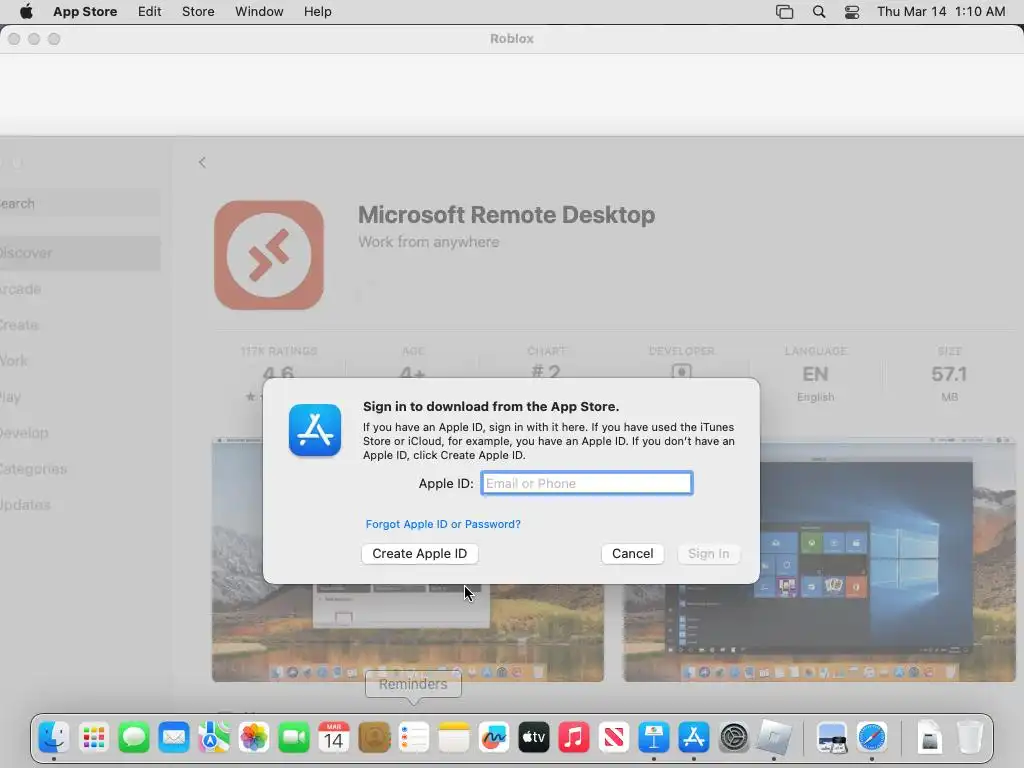The height and width of the screenshot is (768, 1024).
Task: Click the Microsoft Remote Desktop app icon
Action: pos(269,255)
